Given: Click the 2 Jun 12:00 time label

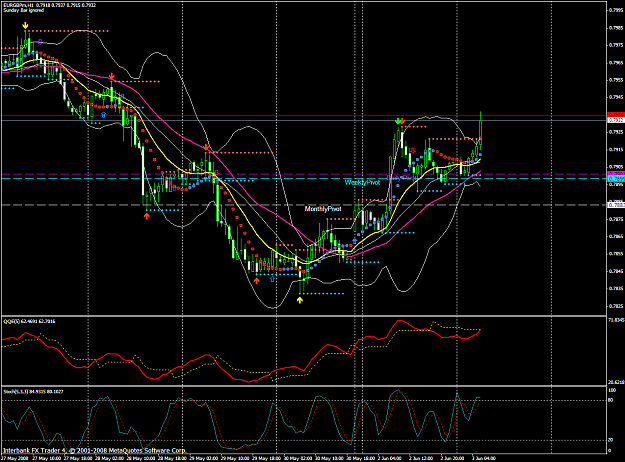Looking at the screenshot, I should point(421,458).
